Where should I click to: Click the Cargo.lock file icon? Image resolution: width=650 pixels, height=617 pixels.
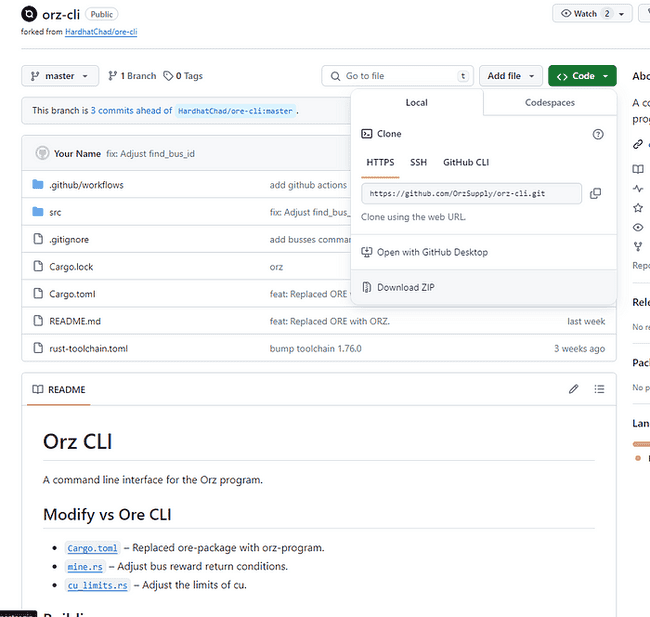(x=38, y=266)
